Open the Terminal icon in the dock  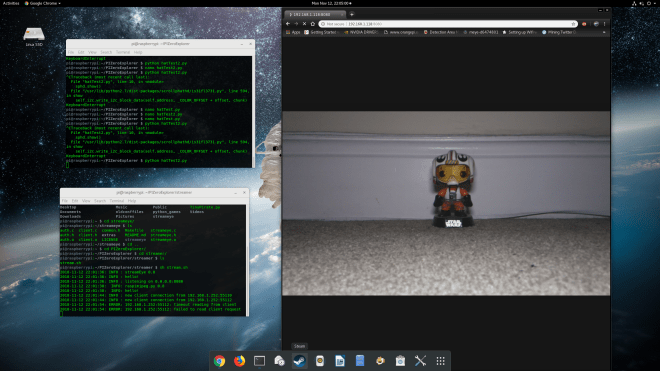pyautogui.click(x=259, y=361)
